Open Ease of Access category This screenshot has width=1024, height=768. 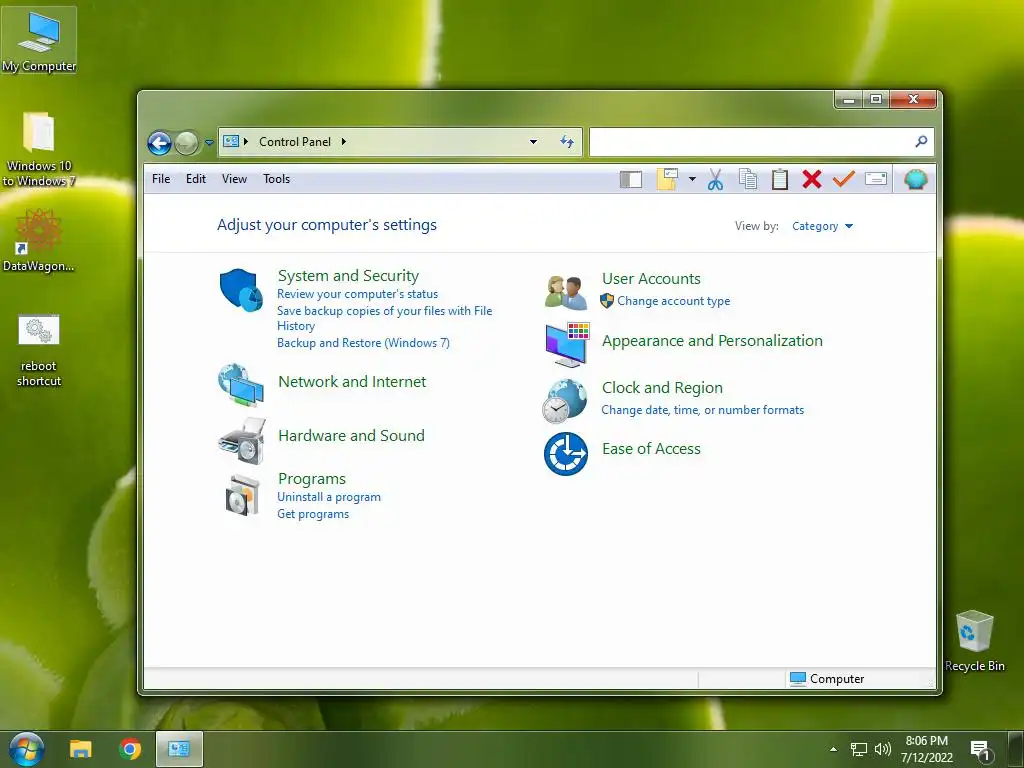tap(651, 449)
